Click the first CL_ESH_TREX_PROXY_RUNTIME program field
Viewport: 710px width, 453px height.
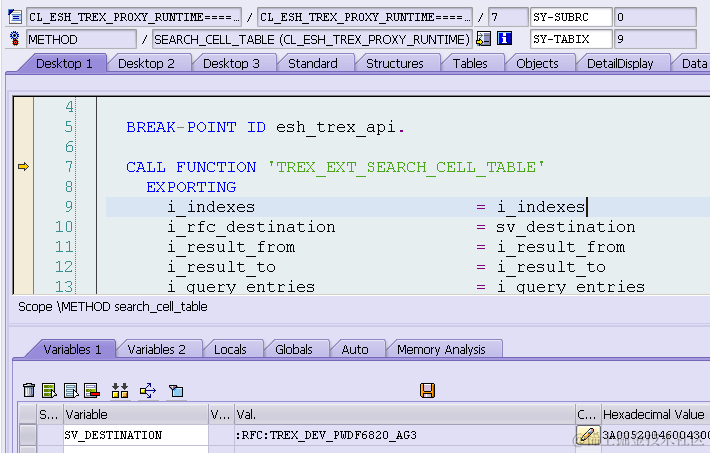[134, 17]
